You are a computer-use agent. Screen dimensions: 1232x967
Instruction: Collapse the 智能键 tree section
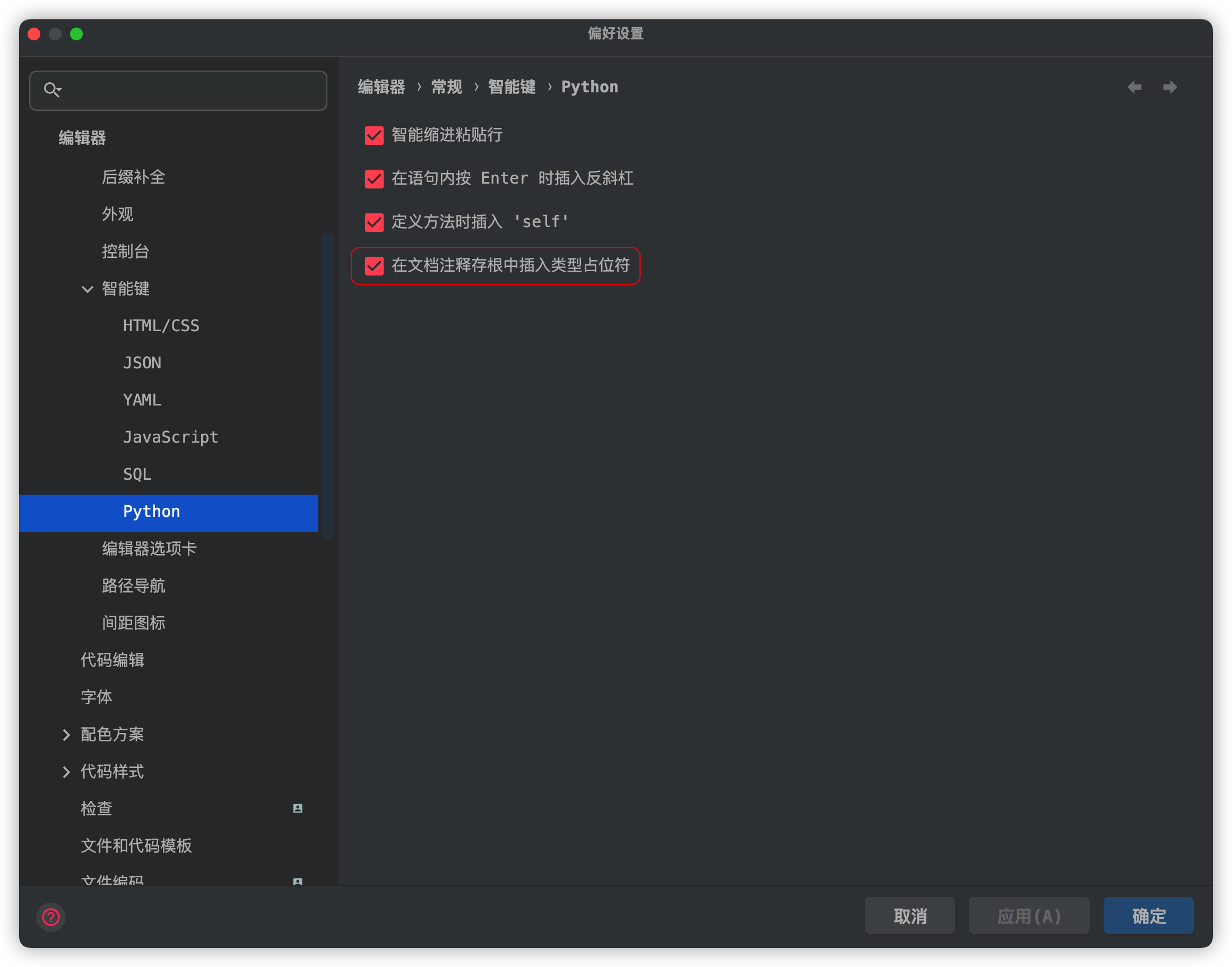[x=87, y=289]
